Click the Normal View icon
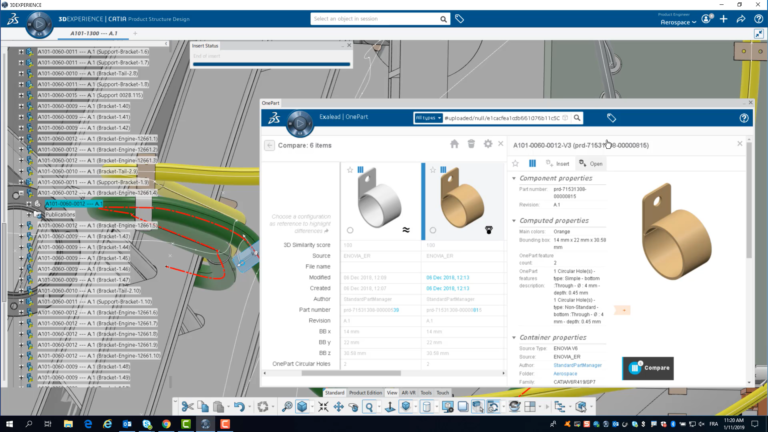The image size is (768, 432). [390, 407]
